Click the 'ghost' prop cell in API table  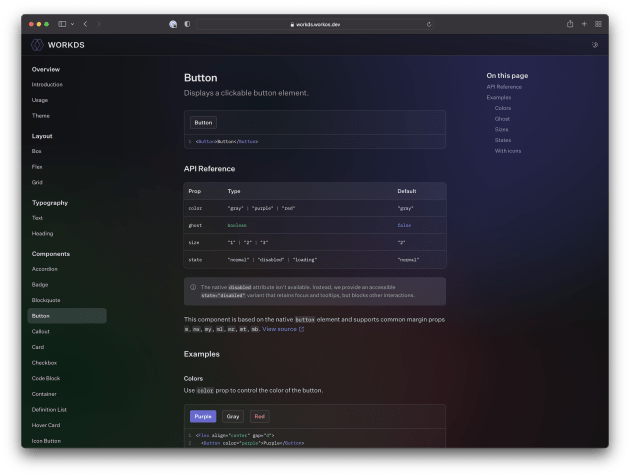tap(195, 226)
